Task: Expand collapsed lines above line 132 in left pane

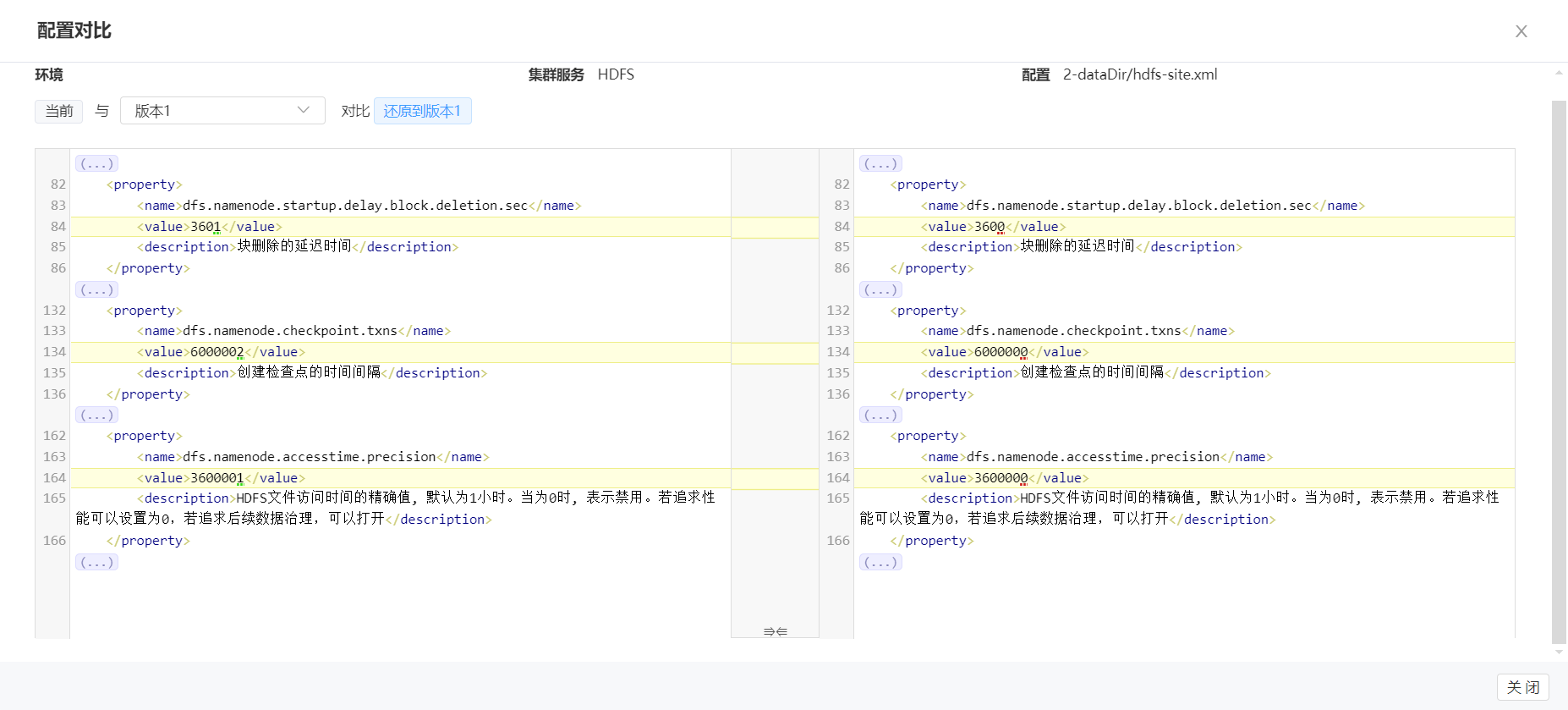Action: pyautogui.click(x=96, y=289)
